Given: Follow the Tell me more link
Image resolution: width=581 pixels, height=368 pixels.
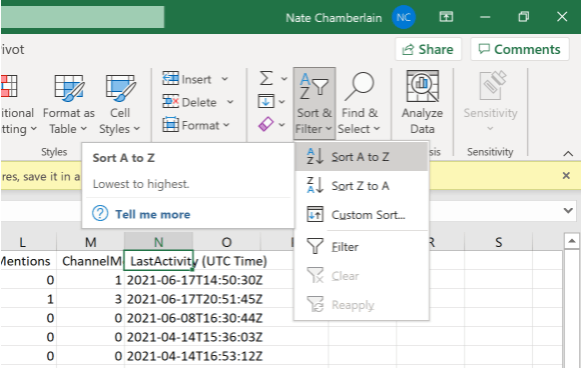Looking at the screenshot, I should tap(153, 214).
